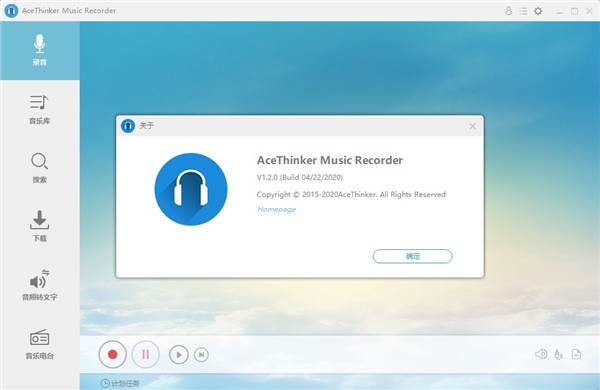This screenshot has height=390, width=600.
Task: Open the 音乐库 music library tab
Action: tap(40, 109)
